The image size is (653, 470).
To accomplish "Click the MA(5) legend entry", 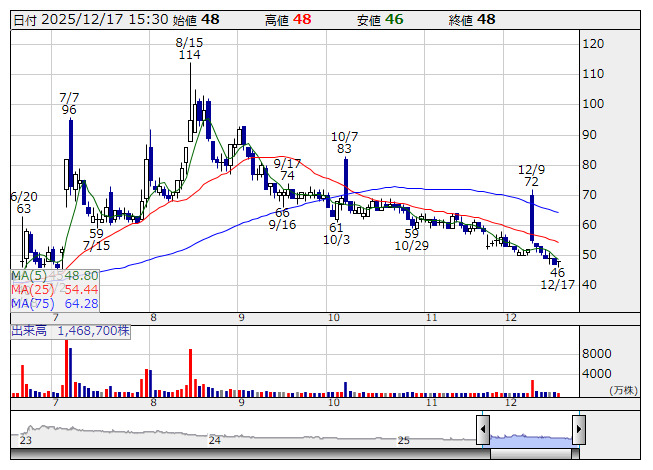I will click(x=54, y=275).
